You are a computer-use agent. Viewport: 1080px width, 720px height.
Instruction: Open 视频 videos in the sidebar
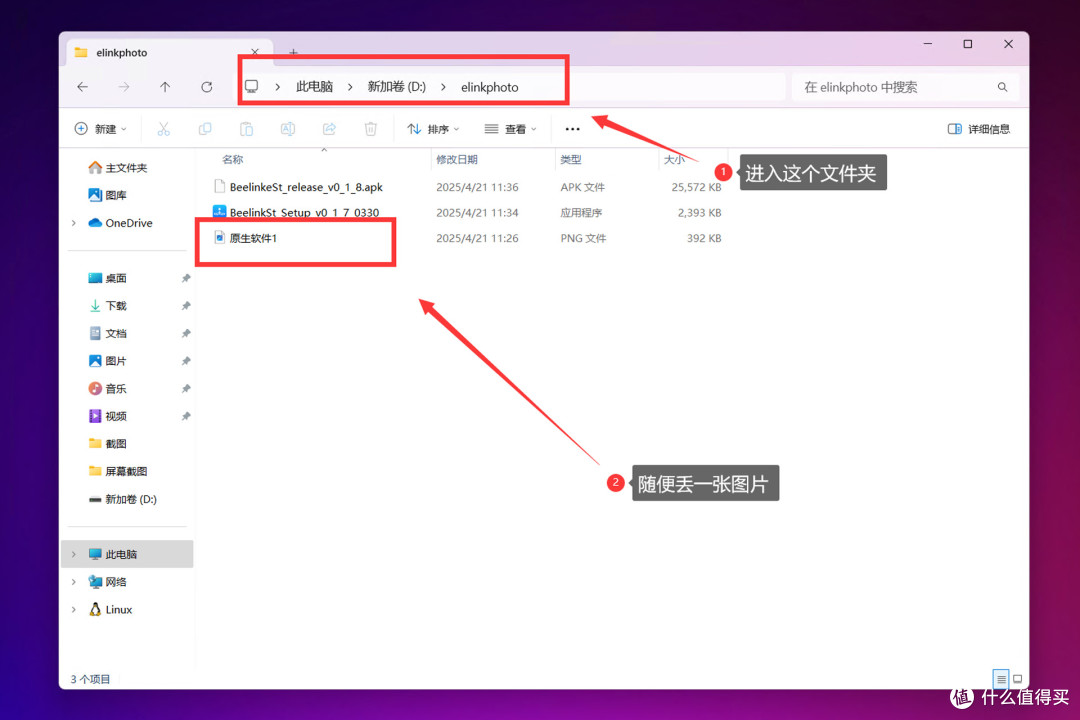click(116, 416)
